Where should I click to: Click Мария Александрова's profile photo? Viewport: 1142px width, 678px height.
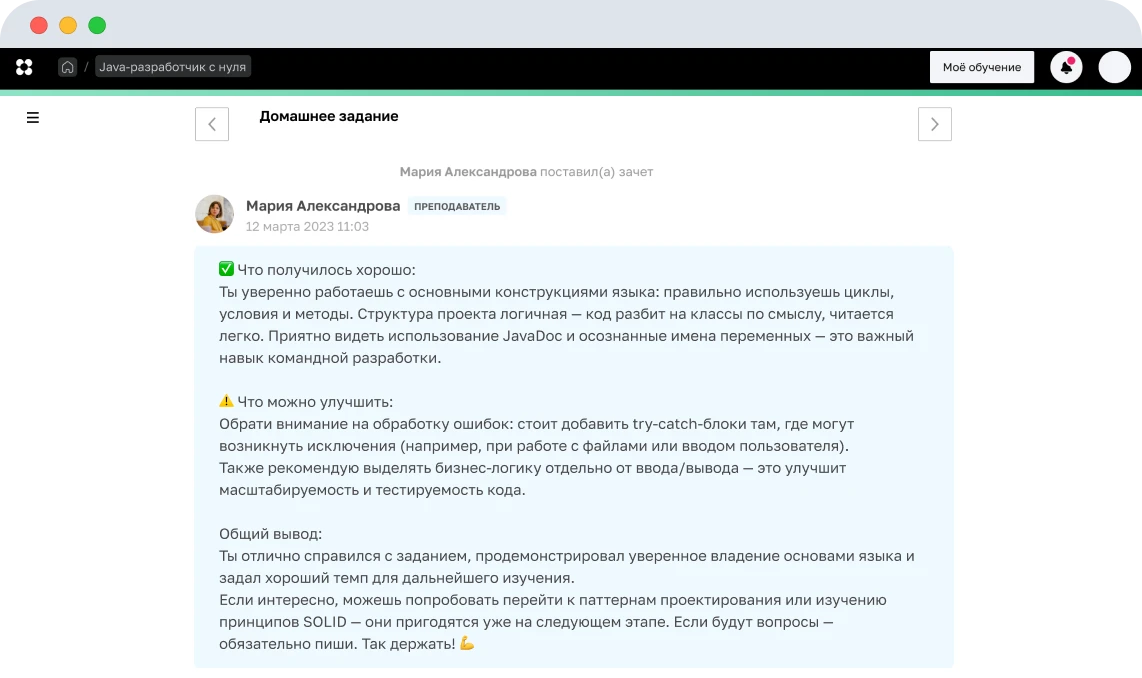(215, 214)
